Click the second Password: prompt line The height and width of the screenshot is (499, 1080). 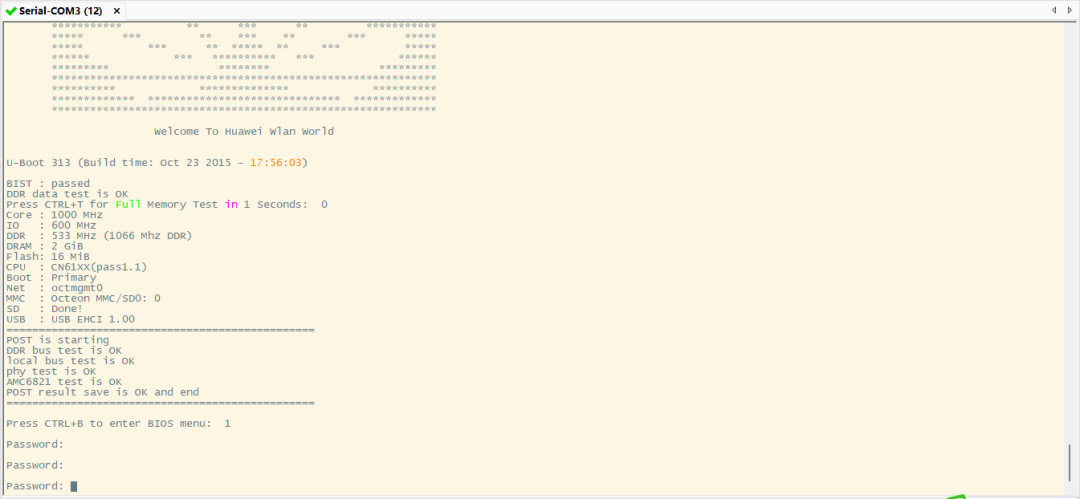[35, 465]
